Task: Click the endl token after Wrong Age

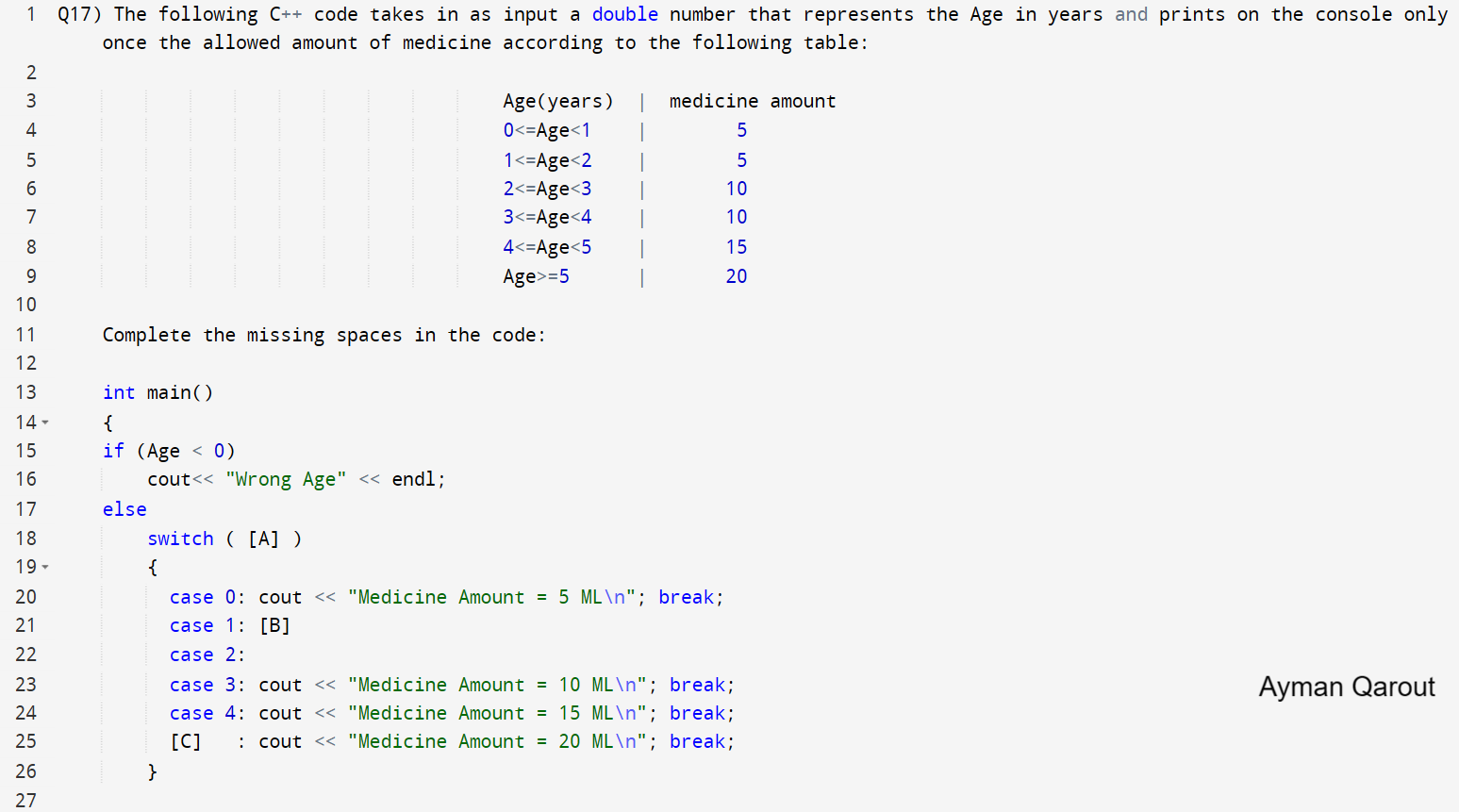Action: tap(413, 479)
